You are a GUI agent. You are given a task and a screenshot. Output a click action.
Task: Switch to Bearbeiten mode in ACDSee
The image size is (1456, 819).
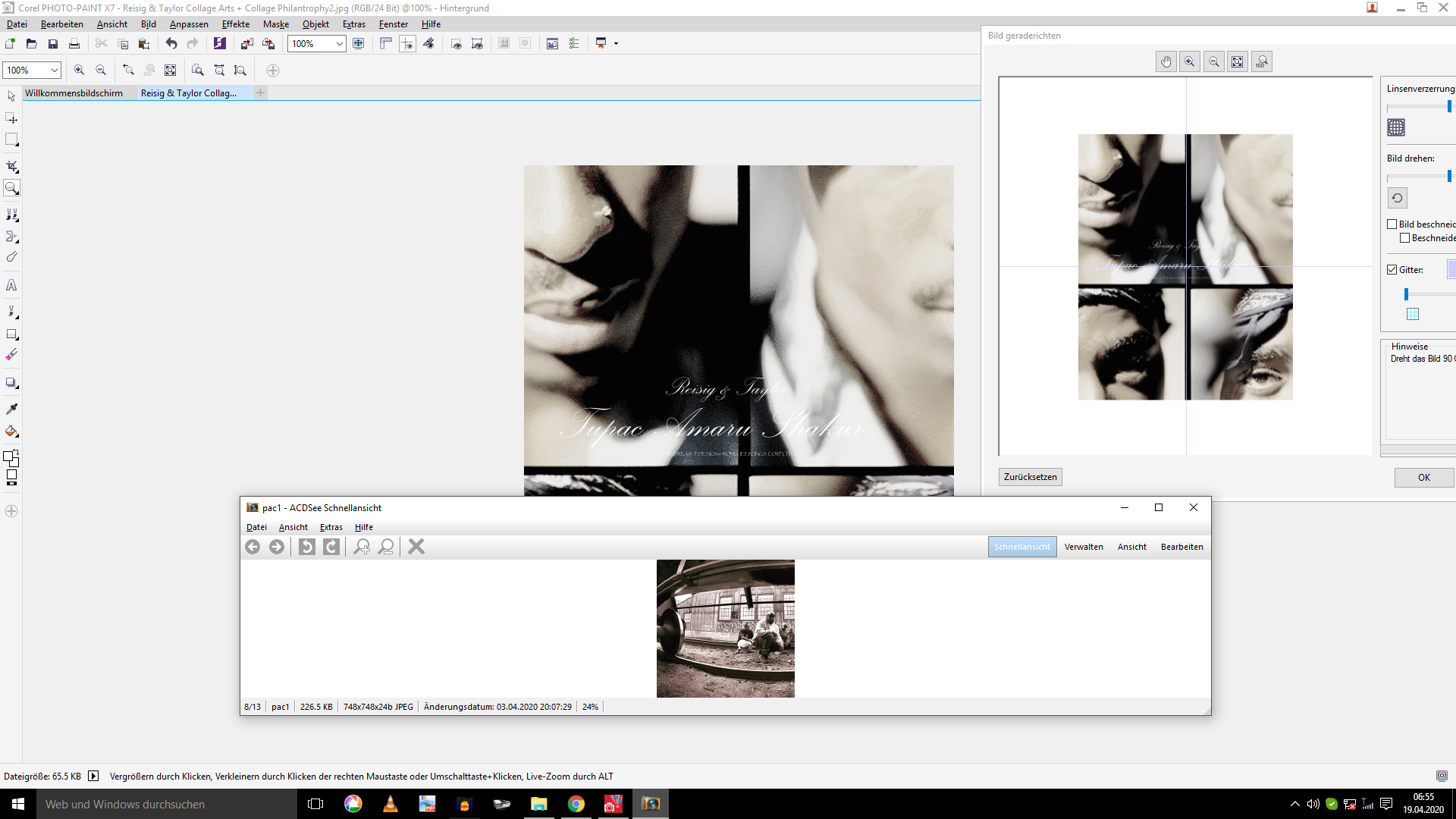point(1181,547)
